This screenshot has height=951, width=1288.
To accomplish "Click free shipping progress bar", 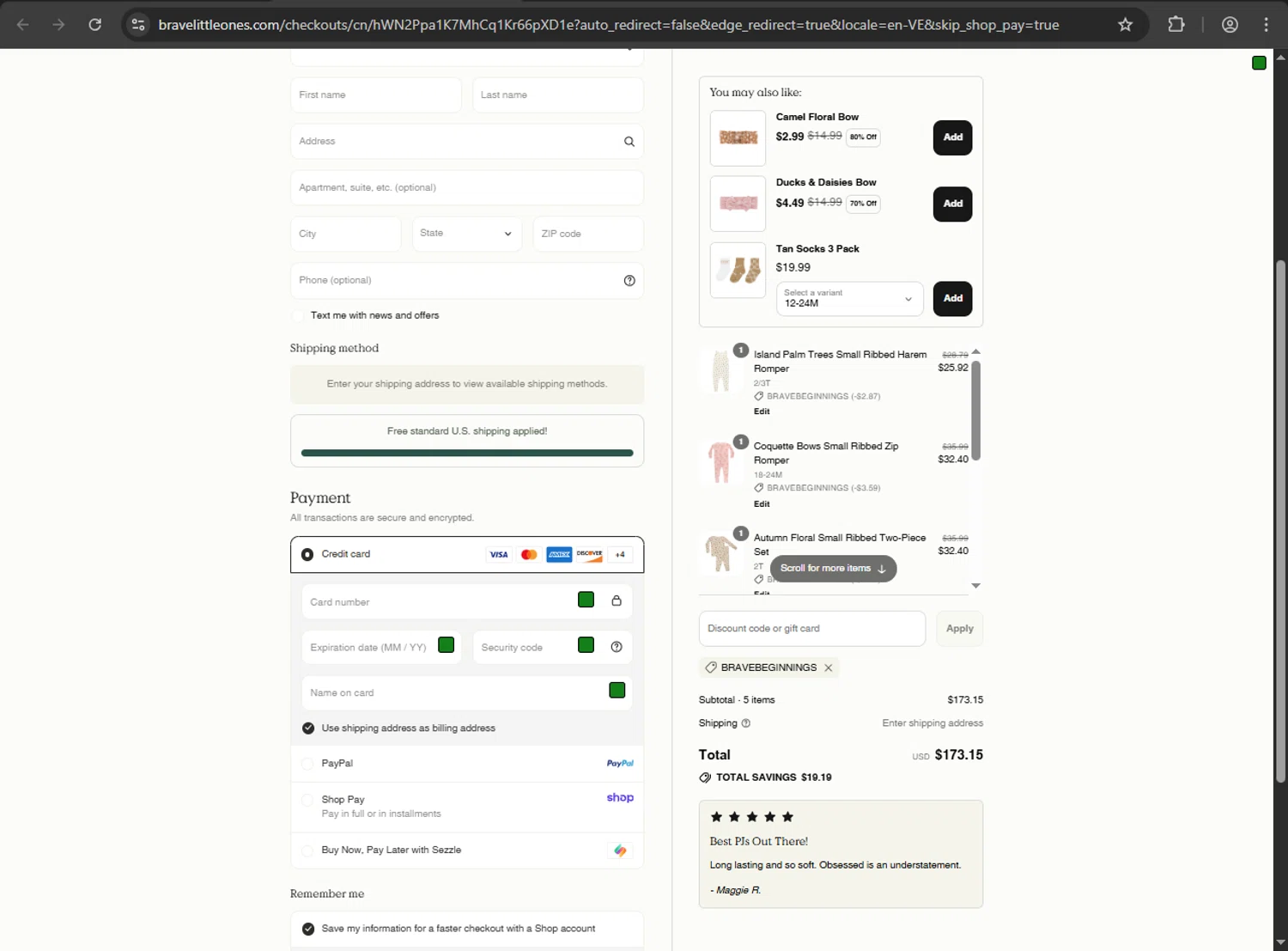I will coord(467,453).
